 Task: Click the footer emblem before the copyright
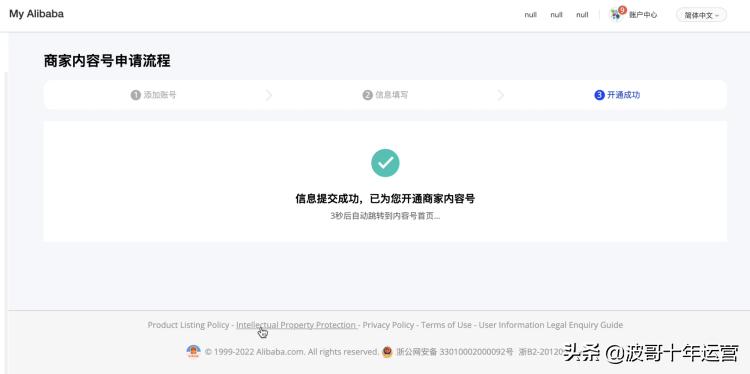[x=193, y=352]
